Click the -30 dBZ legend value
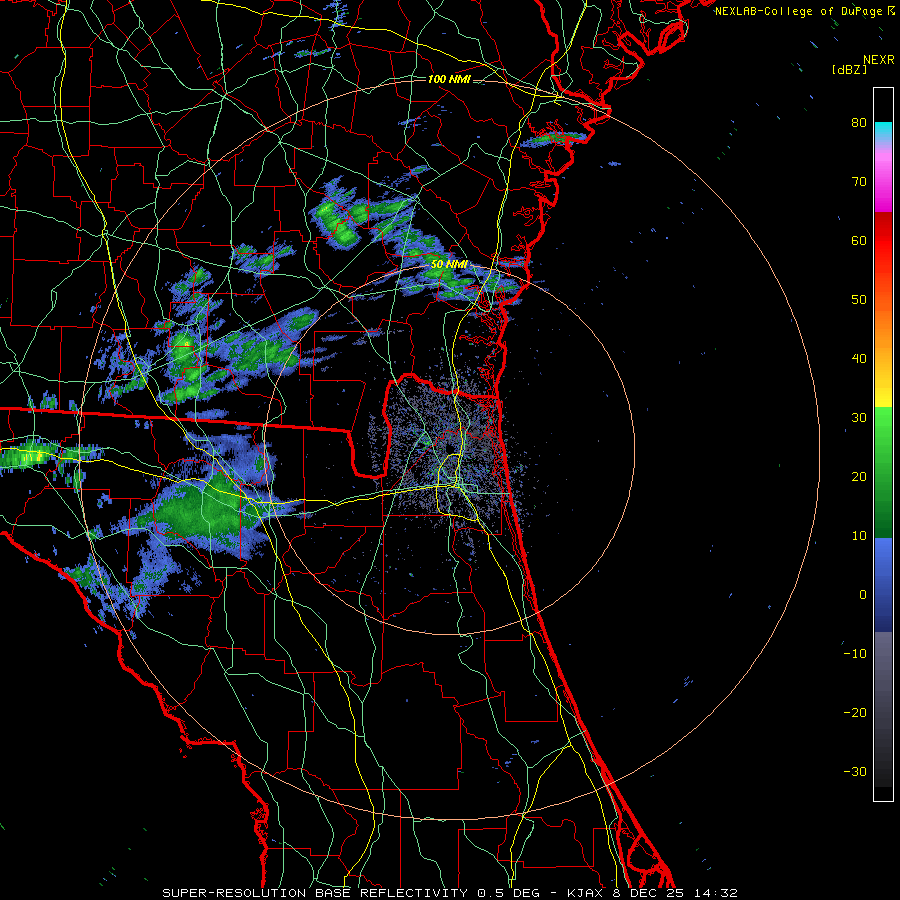 pos(855,771)
